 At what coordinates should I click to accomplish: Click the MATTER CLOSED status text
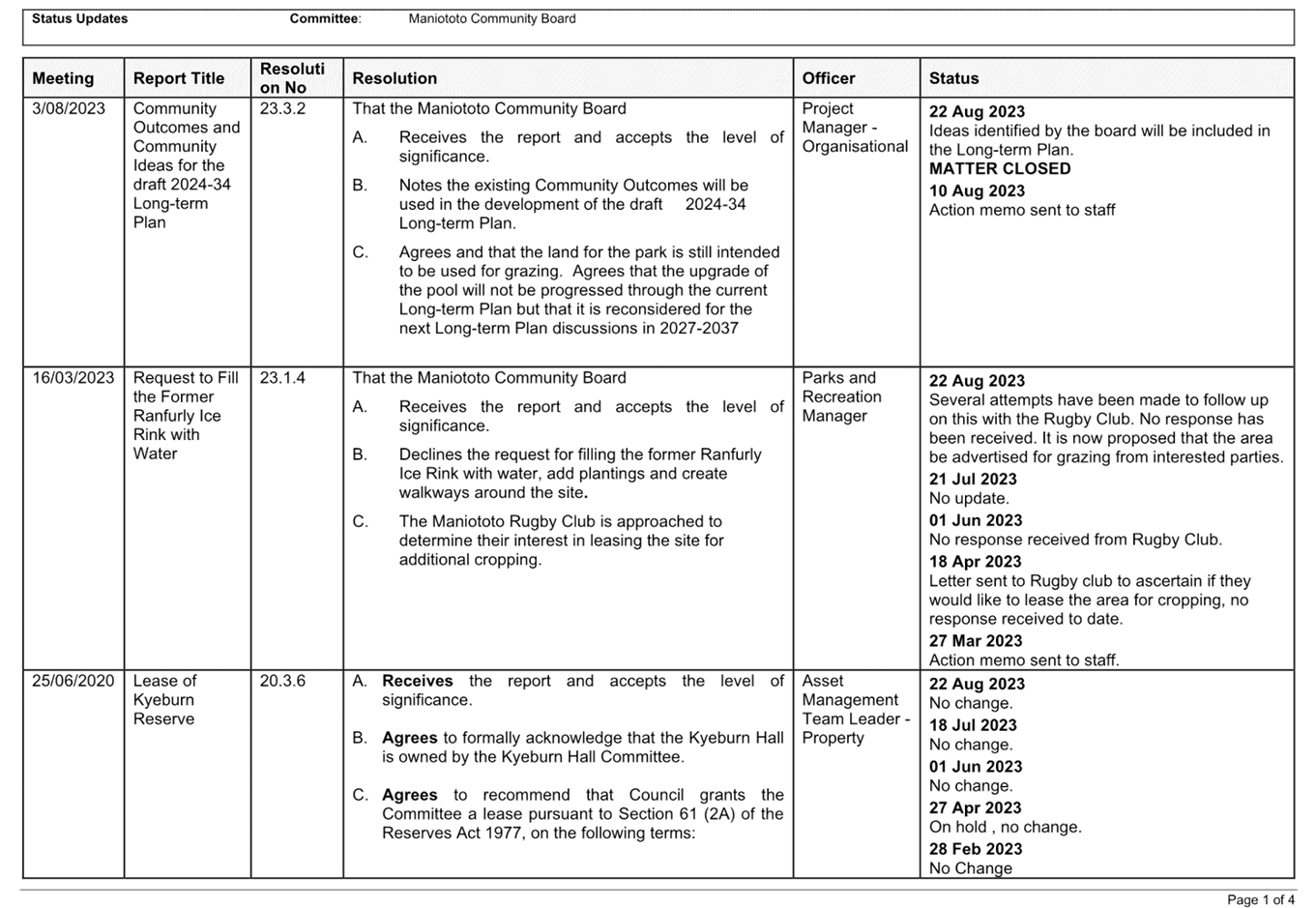[1000, 169]
